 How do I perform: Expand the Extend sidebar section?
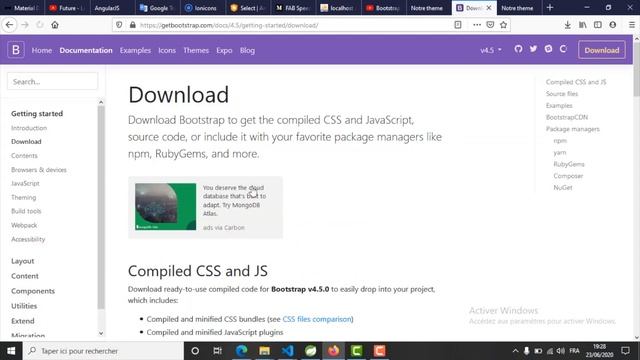pos(22,321)
